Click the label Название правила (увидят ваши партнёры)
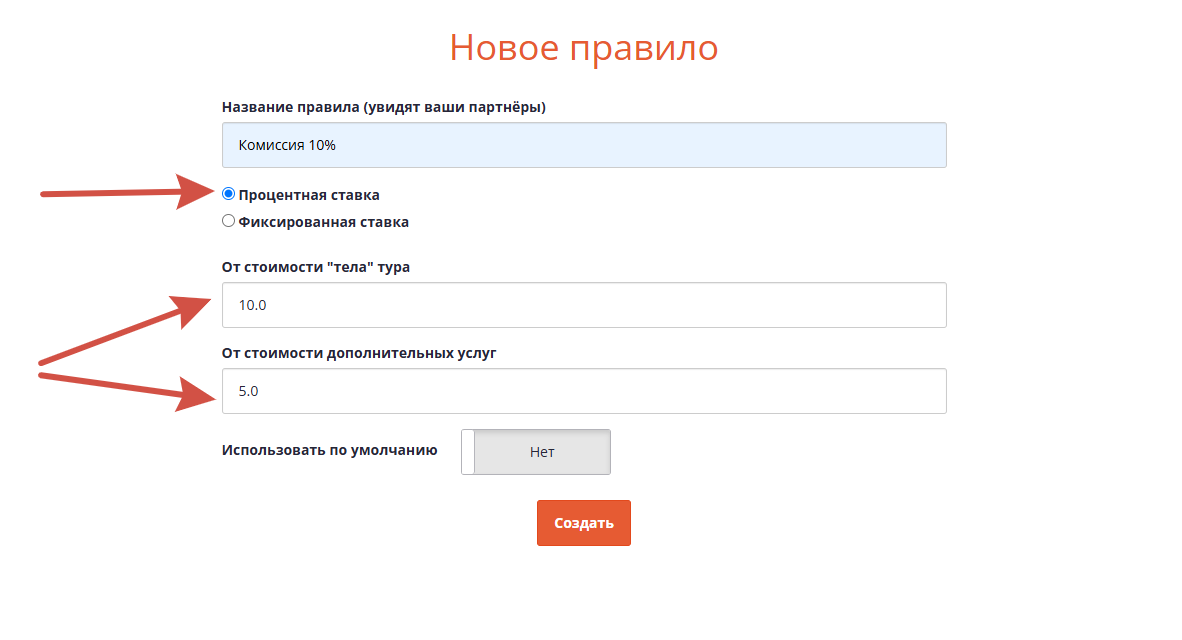This screenshot has width=1182, height=640. [x=384, y=107]
